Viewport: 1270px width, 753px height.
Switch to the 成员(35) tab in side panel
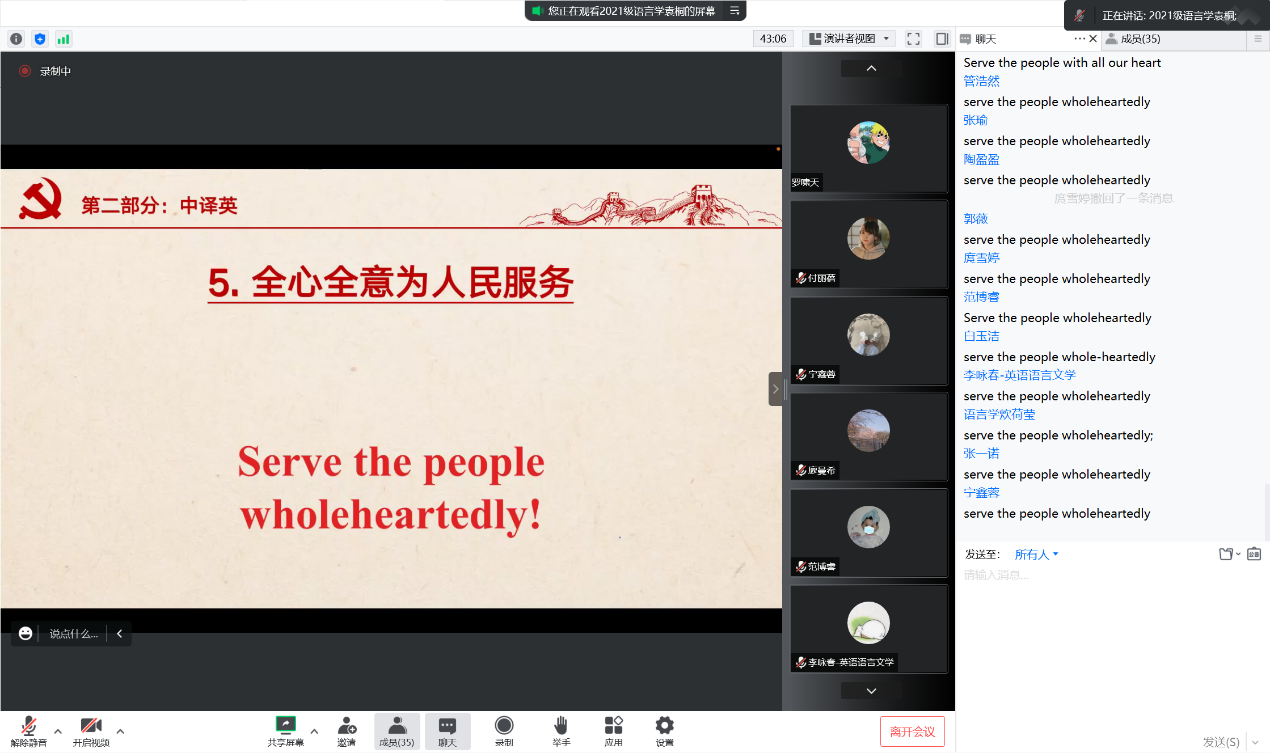(x=1140, y=39)
